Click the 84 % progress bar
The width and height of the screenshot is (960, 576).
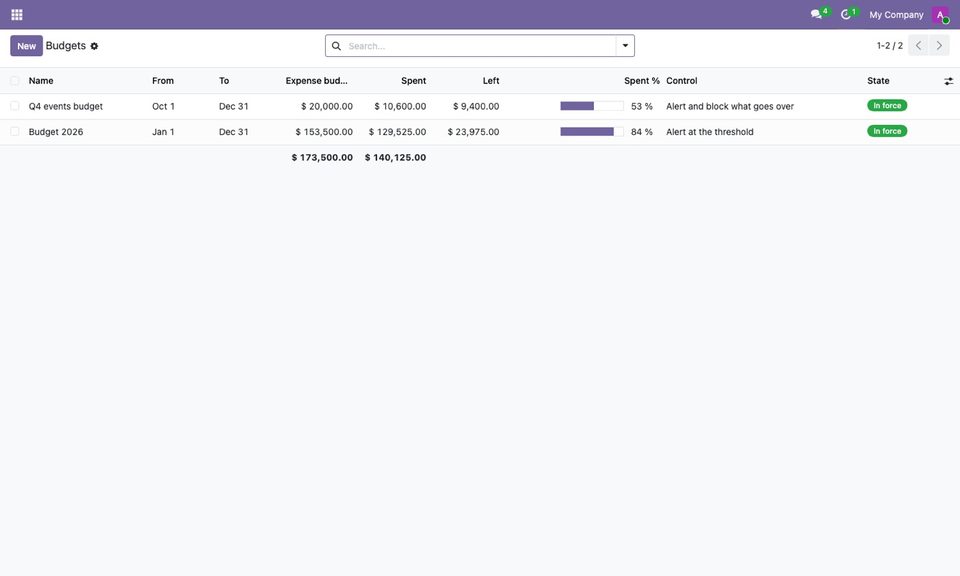[x=591, y=132]
